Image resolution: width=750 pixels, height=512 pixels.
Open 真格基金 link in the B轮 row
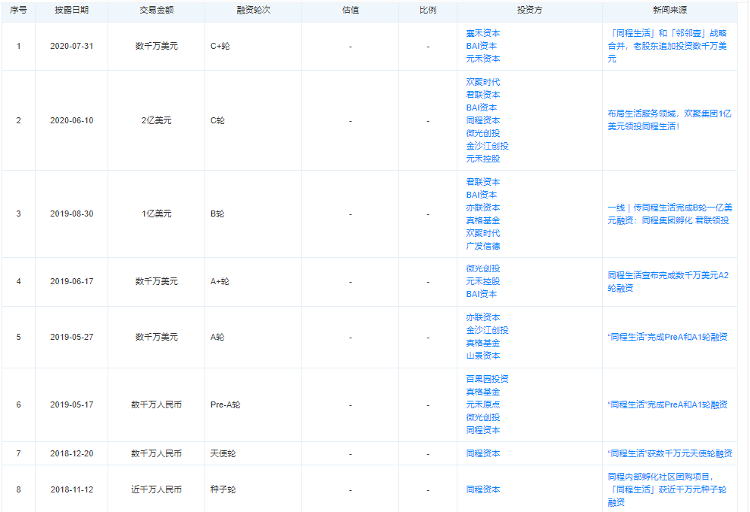(x=483, y=220)
